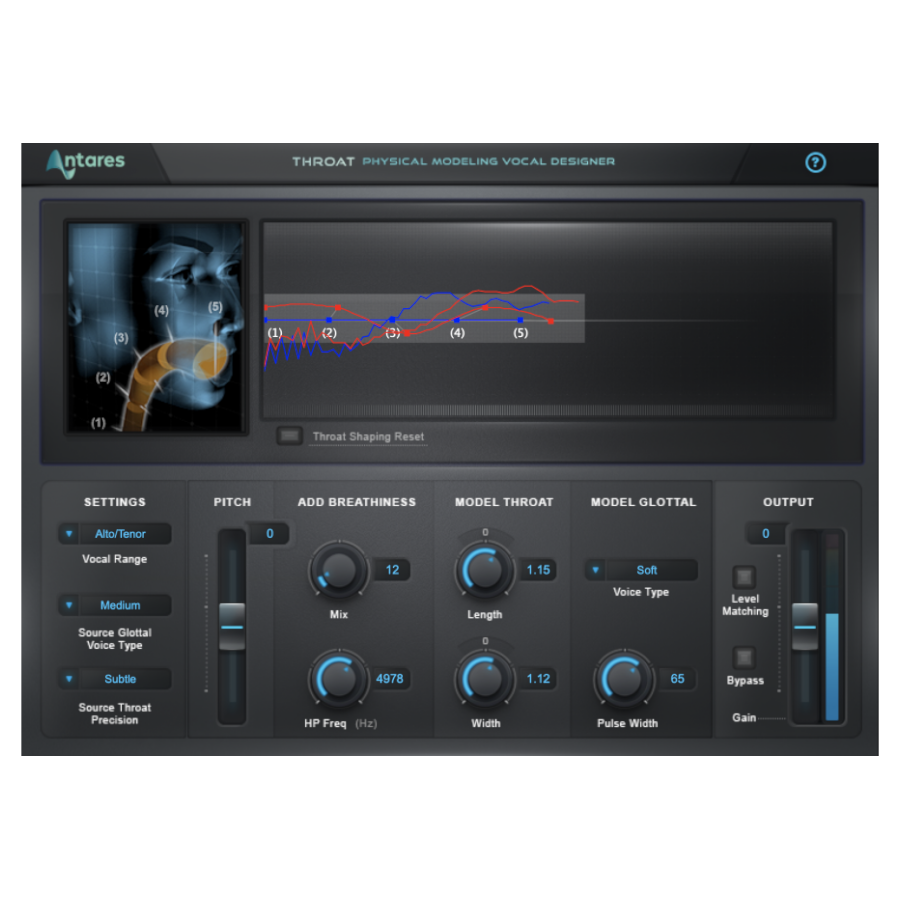The height and width of the screenshot is (900, 900).
Task: Toggle the Throat Shaping Reset button
Action: [x=289, y=436]
